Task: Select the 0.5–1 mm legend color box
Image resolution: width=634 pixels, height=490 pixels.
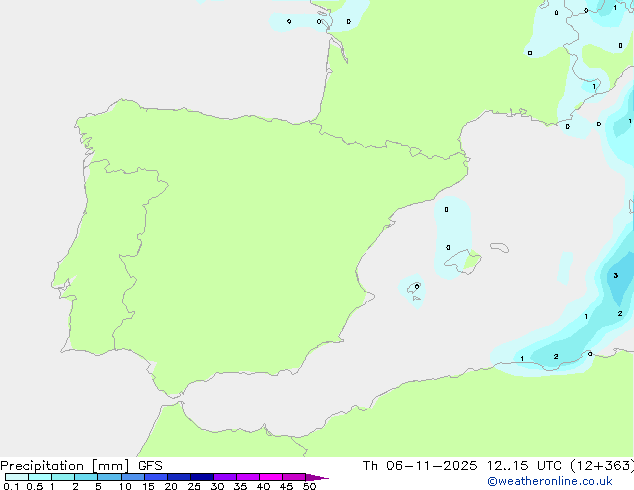Action: coord(40,477)
